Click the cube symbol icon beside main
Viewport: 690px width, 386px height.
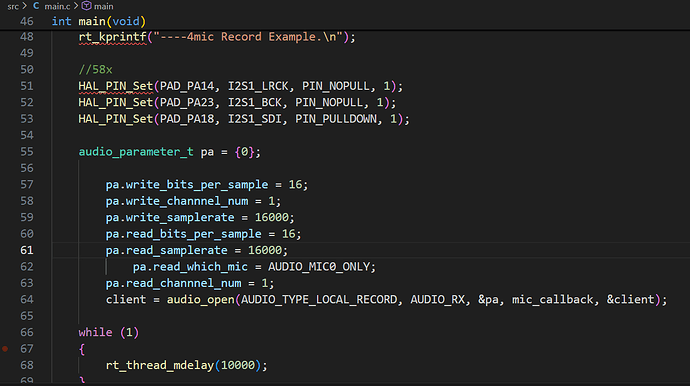click(87, 6)
